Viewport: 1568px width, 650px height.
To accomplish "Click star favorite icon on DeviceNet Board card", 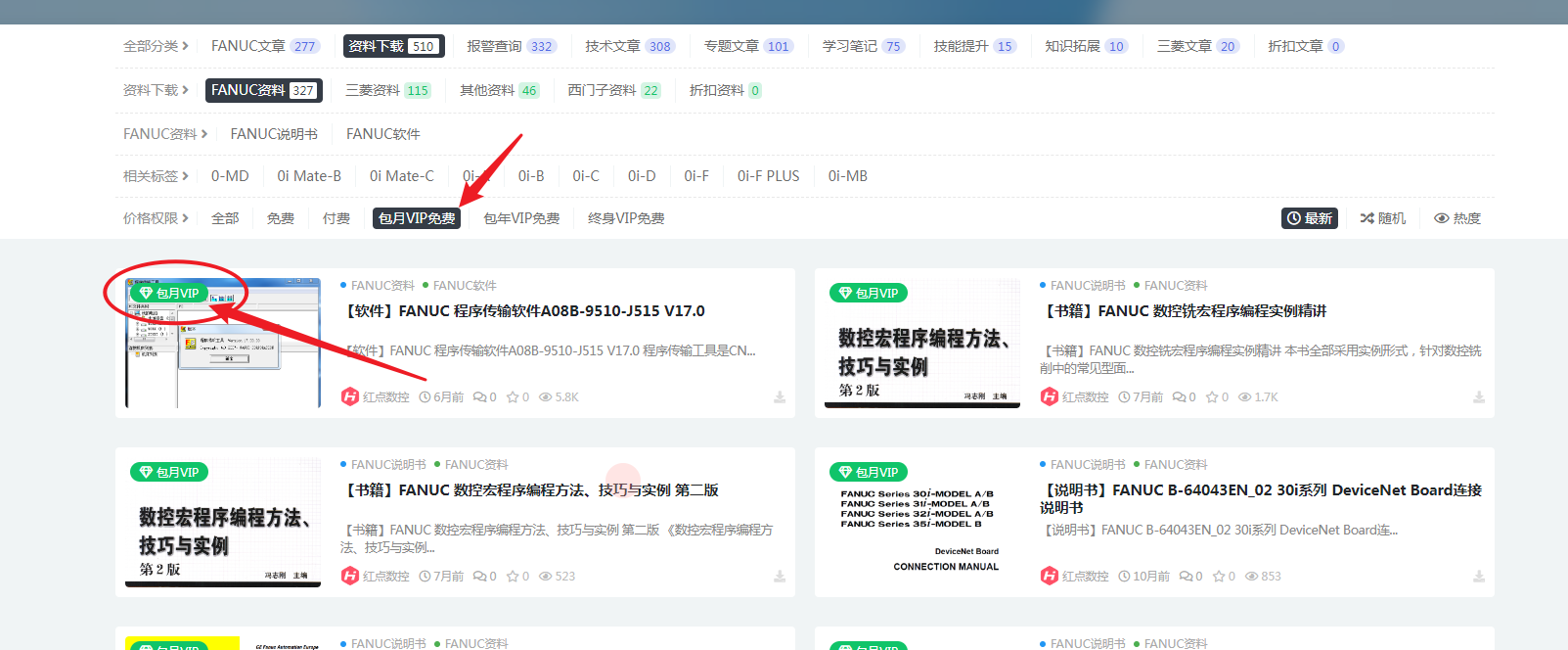I will coord(1219,577).
